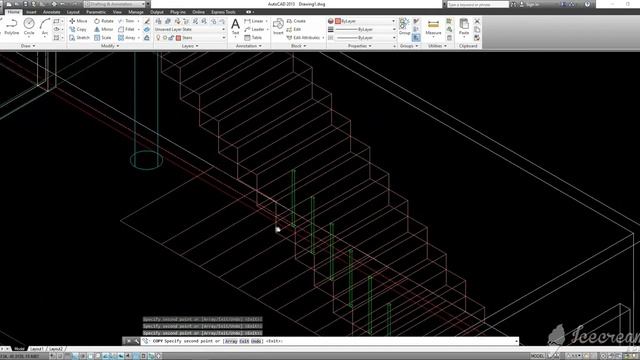Image resolution: width=640 pixels, height=360 pixels.
Task: Select the Arc draw tool
Action: (x=44, y=27)
